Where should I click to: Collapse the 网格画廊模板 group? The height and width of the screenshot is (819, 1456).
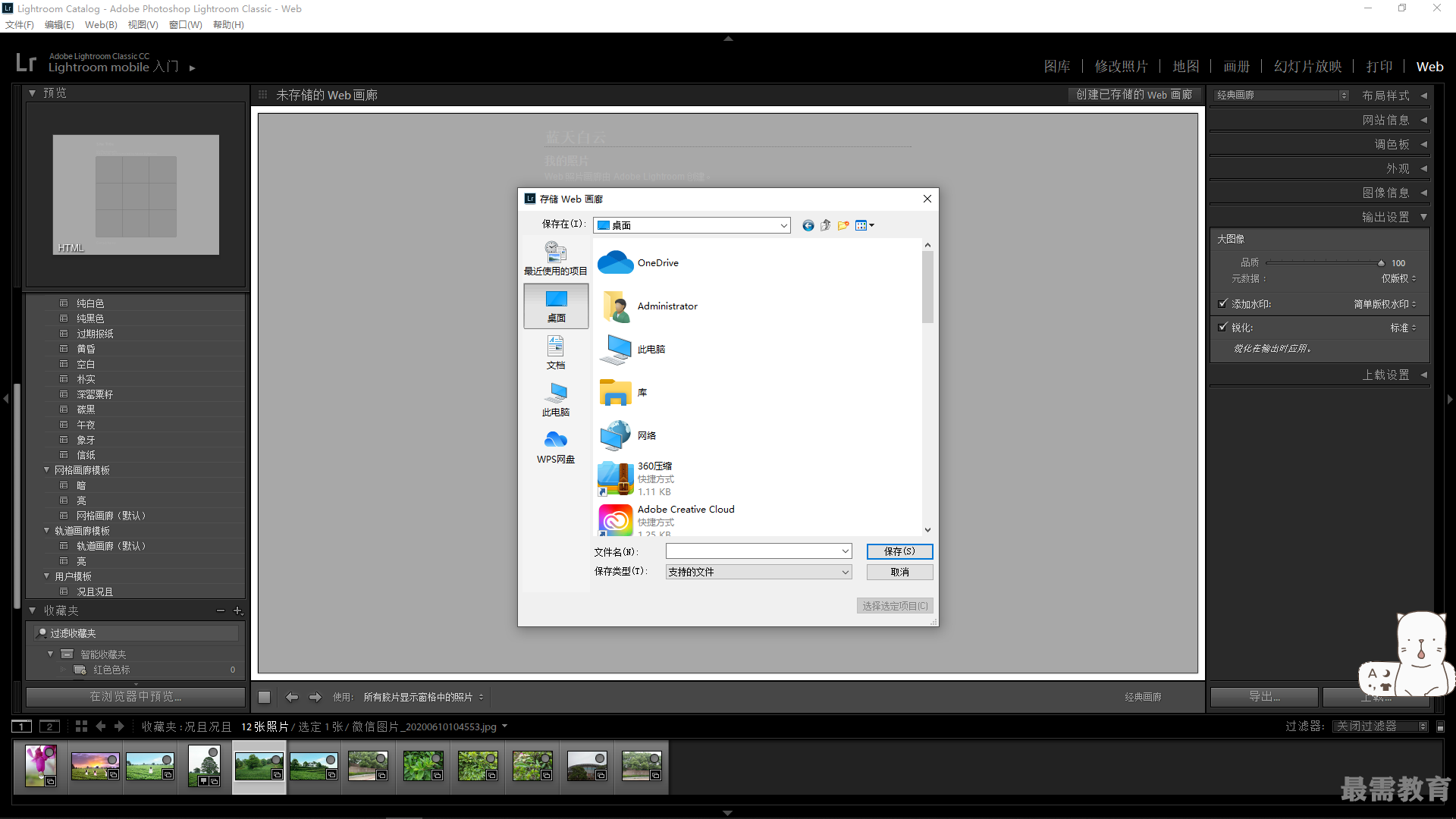click(x=47, y=470)
